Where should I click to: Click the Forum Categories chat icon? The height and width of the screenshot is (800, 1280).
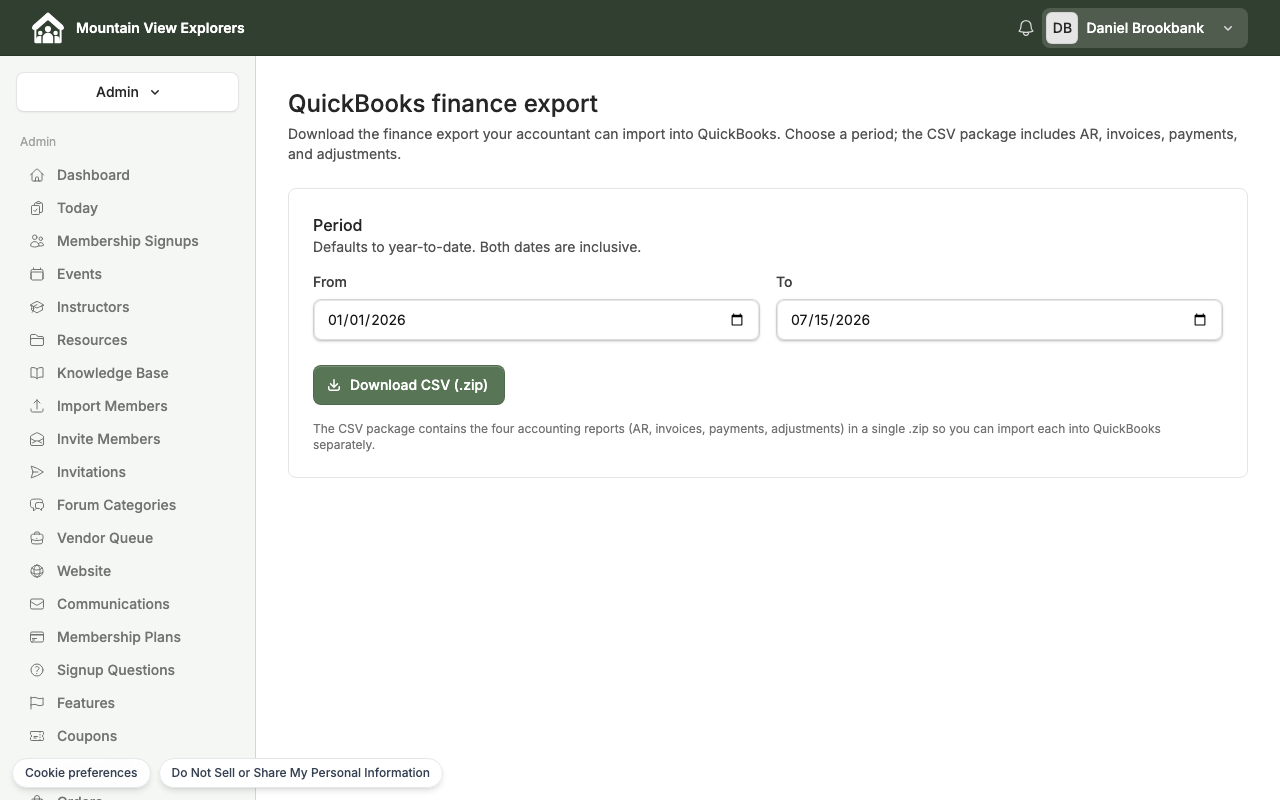click(x=37, y=505)
